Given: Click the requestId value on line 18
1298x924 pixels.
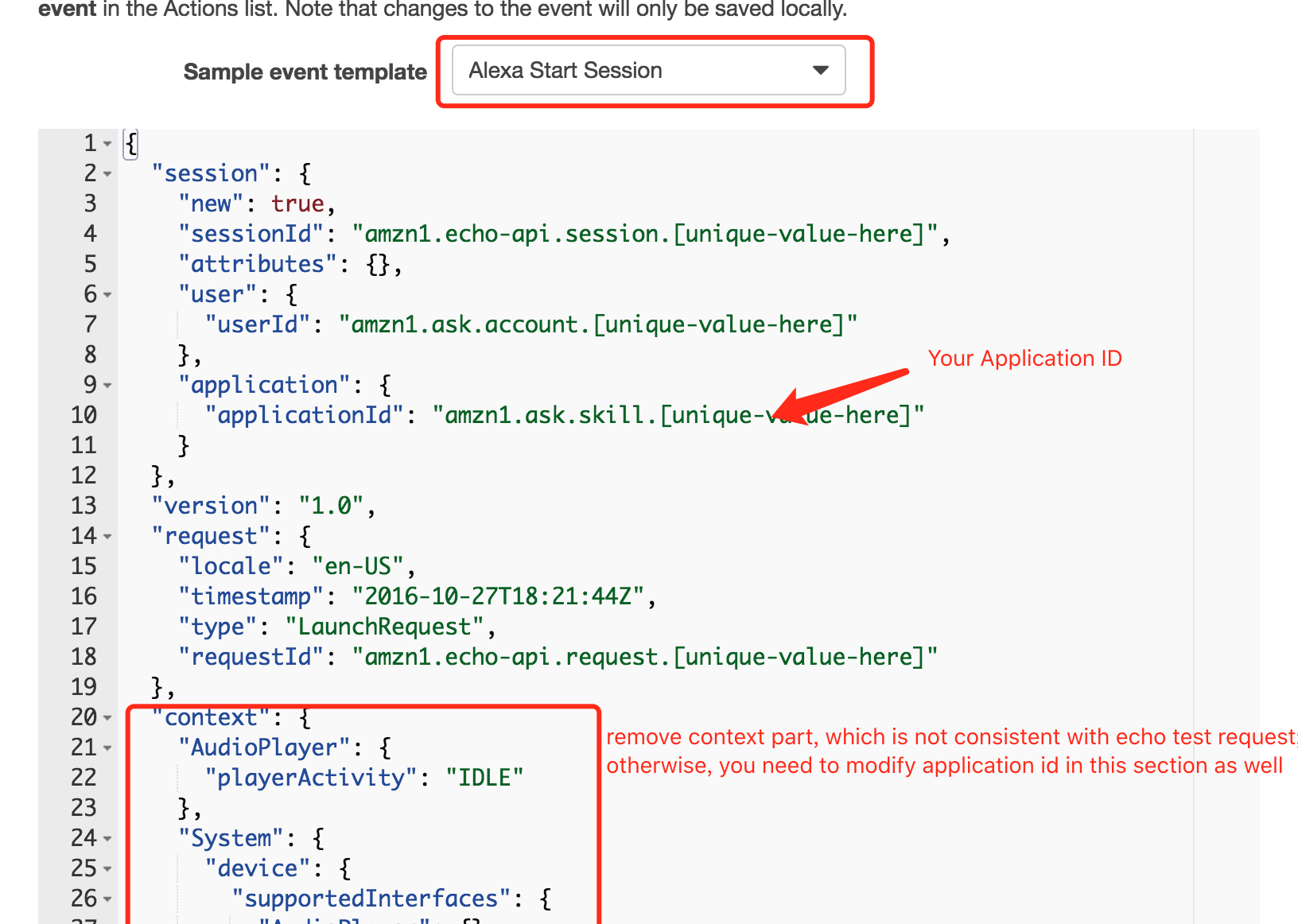Looking at the screenshot, I should tap(645, 657).
